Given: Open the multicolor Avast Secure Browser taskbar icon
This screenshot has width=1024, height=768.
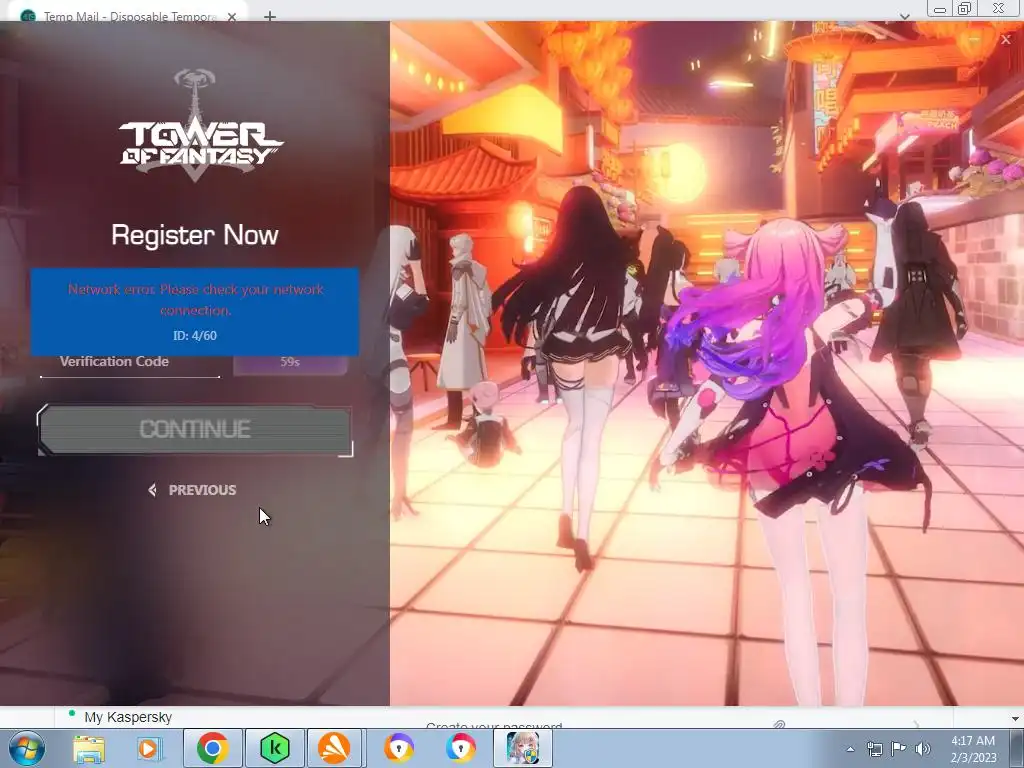Looking at the screenshot, I should coord(461,748).
